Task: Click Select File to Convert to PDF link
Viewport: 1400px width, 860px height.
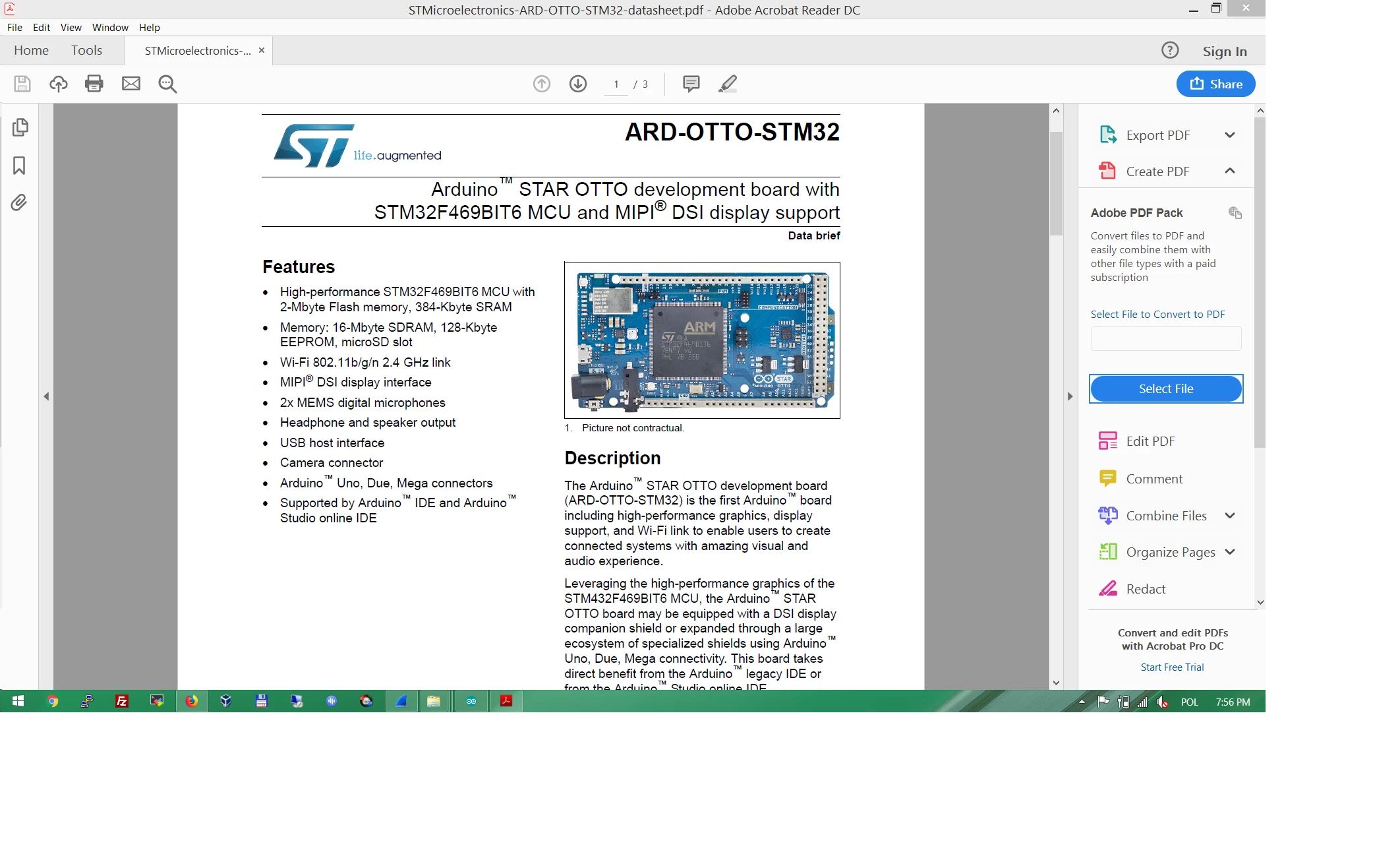Action: pyautogui.click(x=1157, y=314)
